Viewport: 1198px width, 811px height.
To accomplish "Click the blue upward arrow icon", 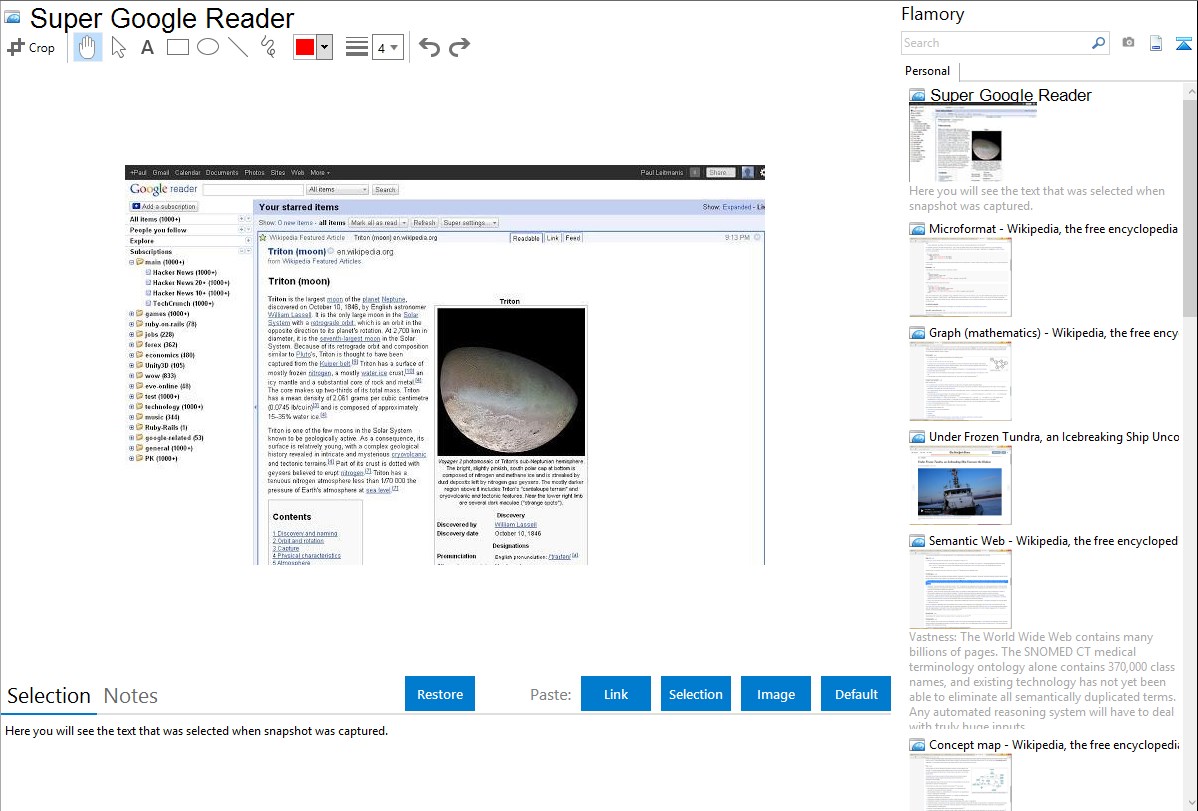I will [1183, 43].
